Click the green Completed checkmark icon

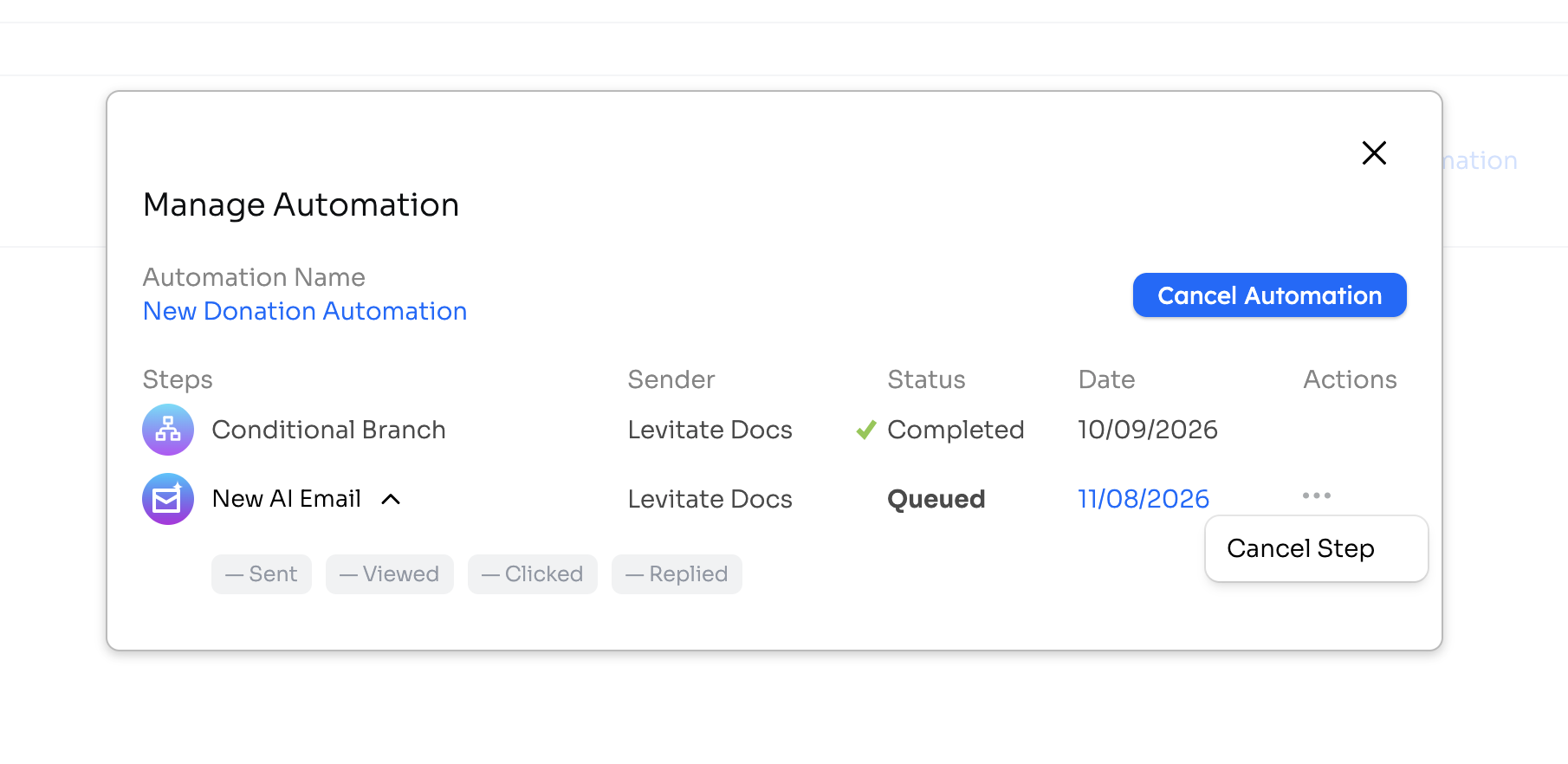point(866,430)
